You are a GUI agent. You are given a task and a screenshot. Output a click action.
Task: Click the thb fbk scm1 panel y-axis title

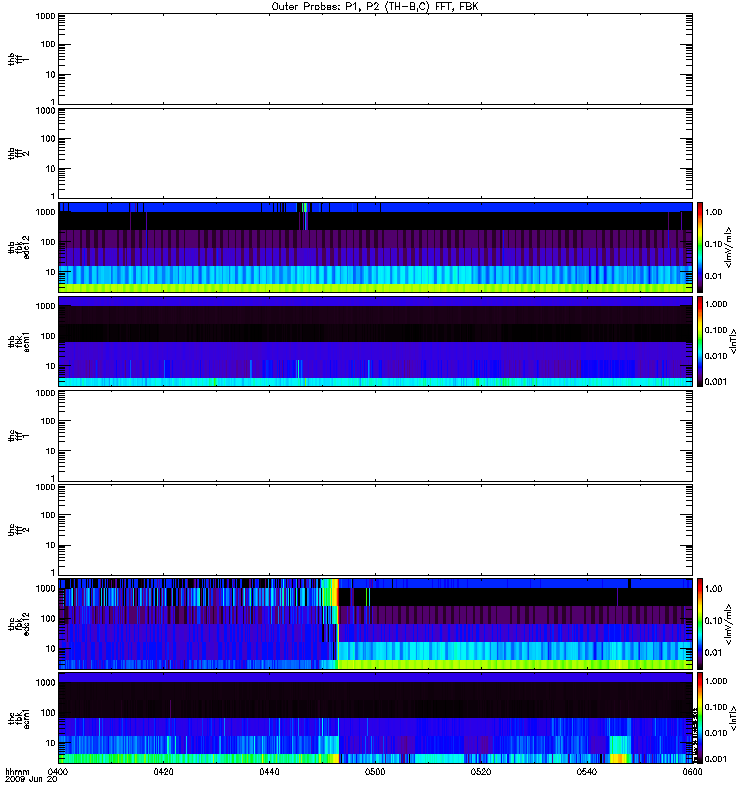[19, 342]
